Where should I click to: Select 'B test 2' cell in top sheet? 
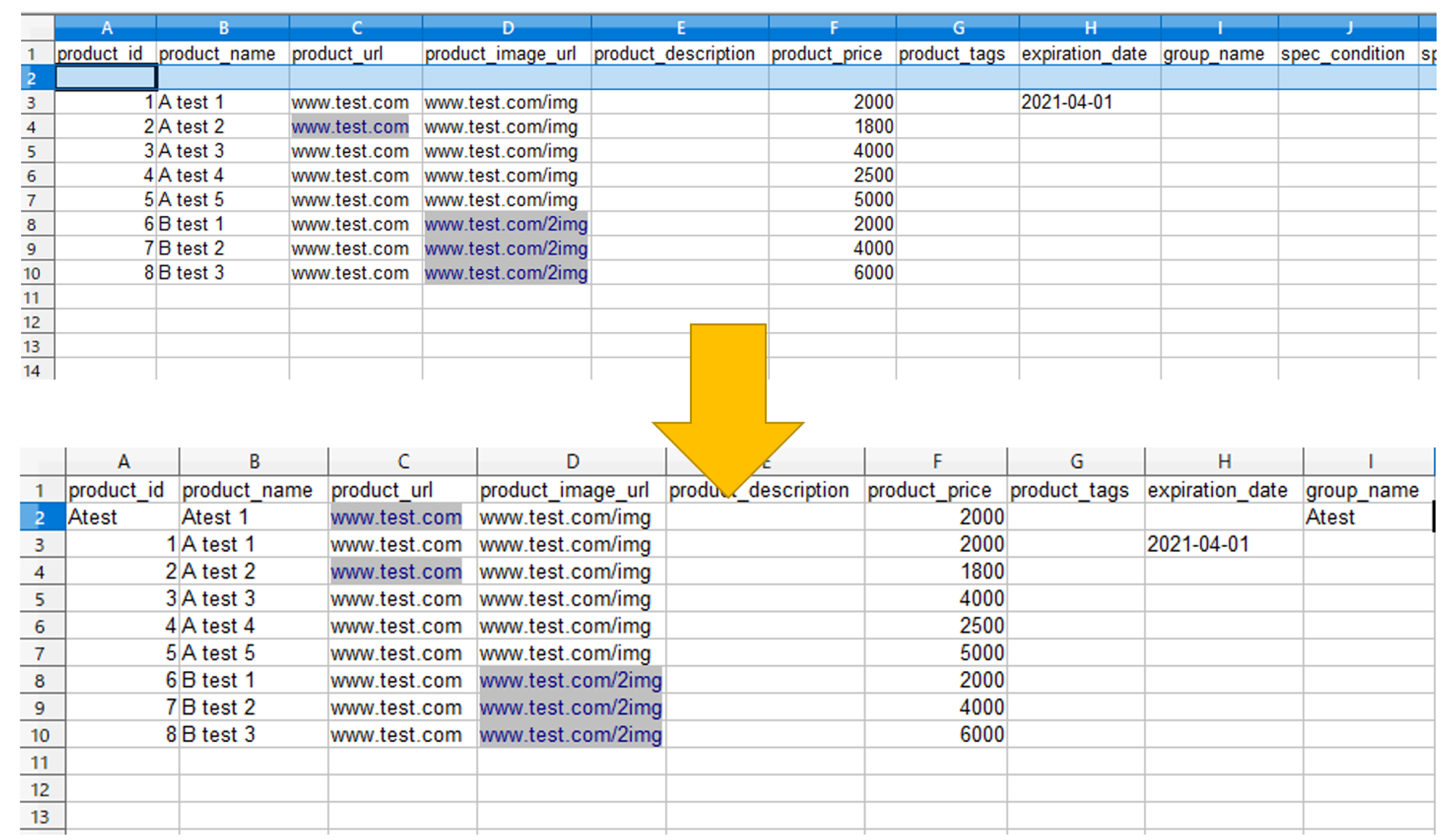point(192,249)
